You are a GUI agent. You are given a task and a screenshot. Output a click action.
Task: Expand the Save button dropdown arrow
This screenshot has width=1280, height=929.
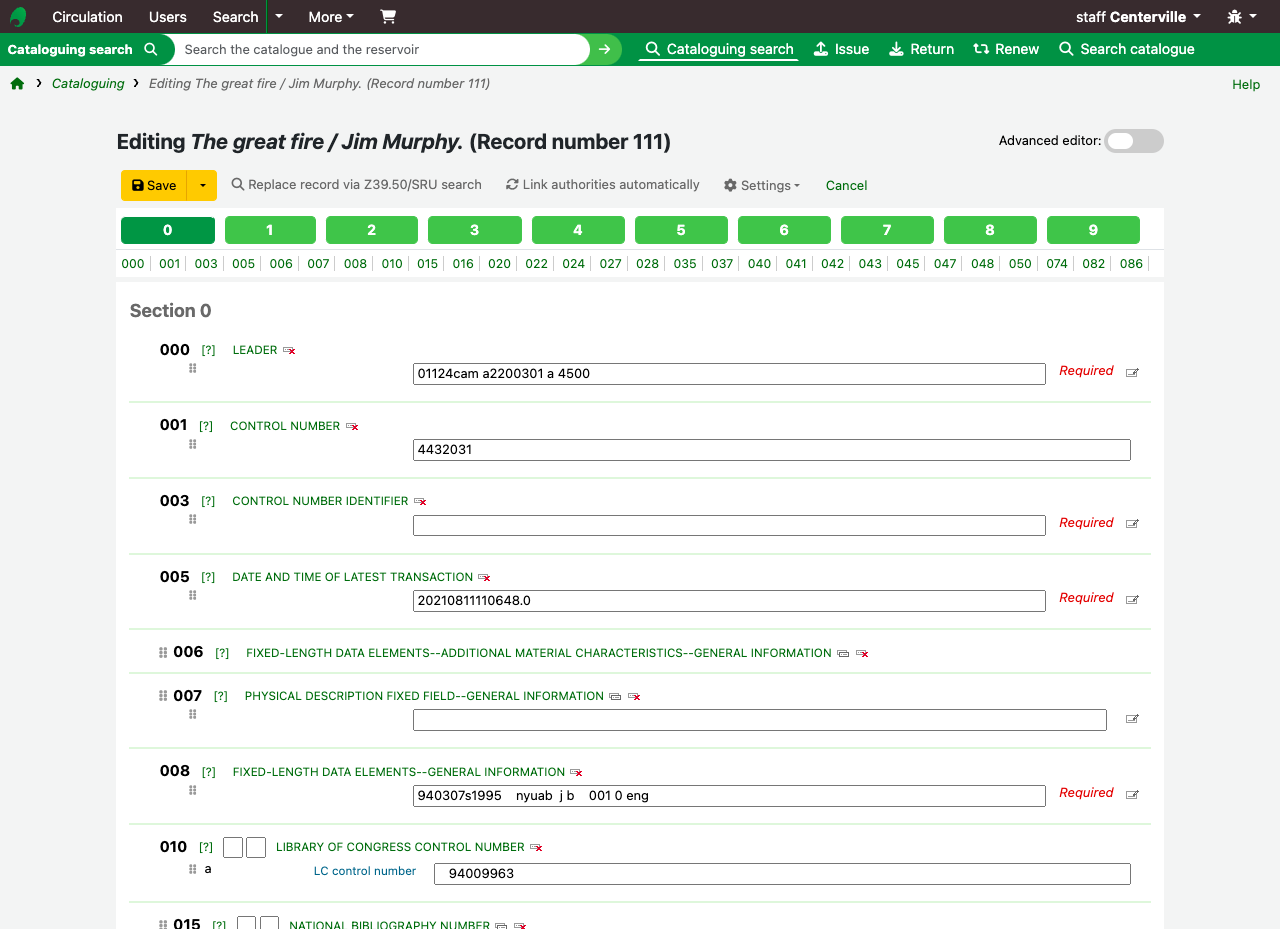tap(202, 185)
